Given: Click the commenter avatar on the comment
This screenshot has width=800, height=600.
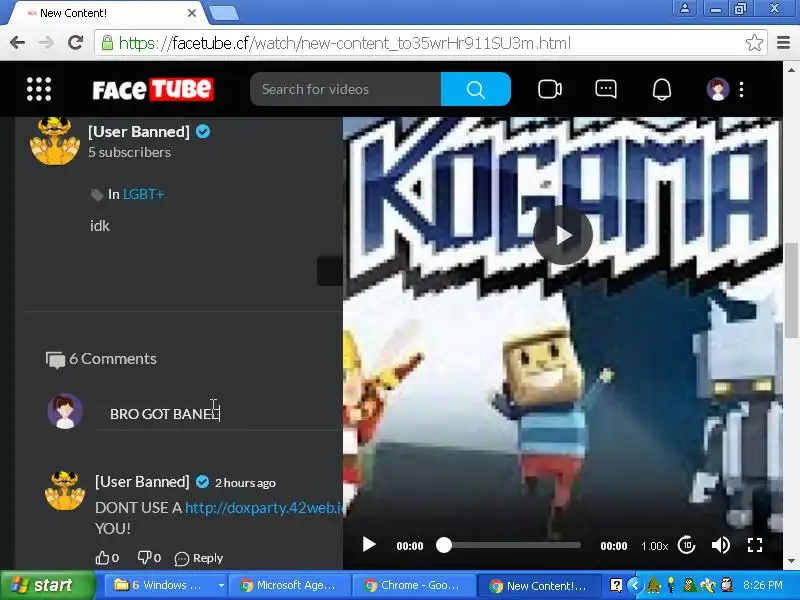Looking at the screenshot, I should (65, 491).
